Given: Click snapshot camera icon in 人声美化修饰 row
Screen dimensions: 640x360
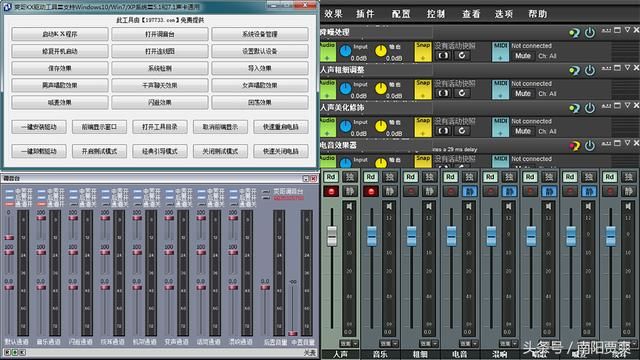Looking at the screenshot, I should click(x=443, y=131).
